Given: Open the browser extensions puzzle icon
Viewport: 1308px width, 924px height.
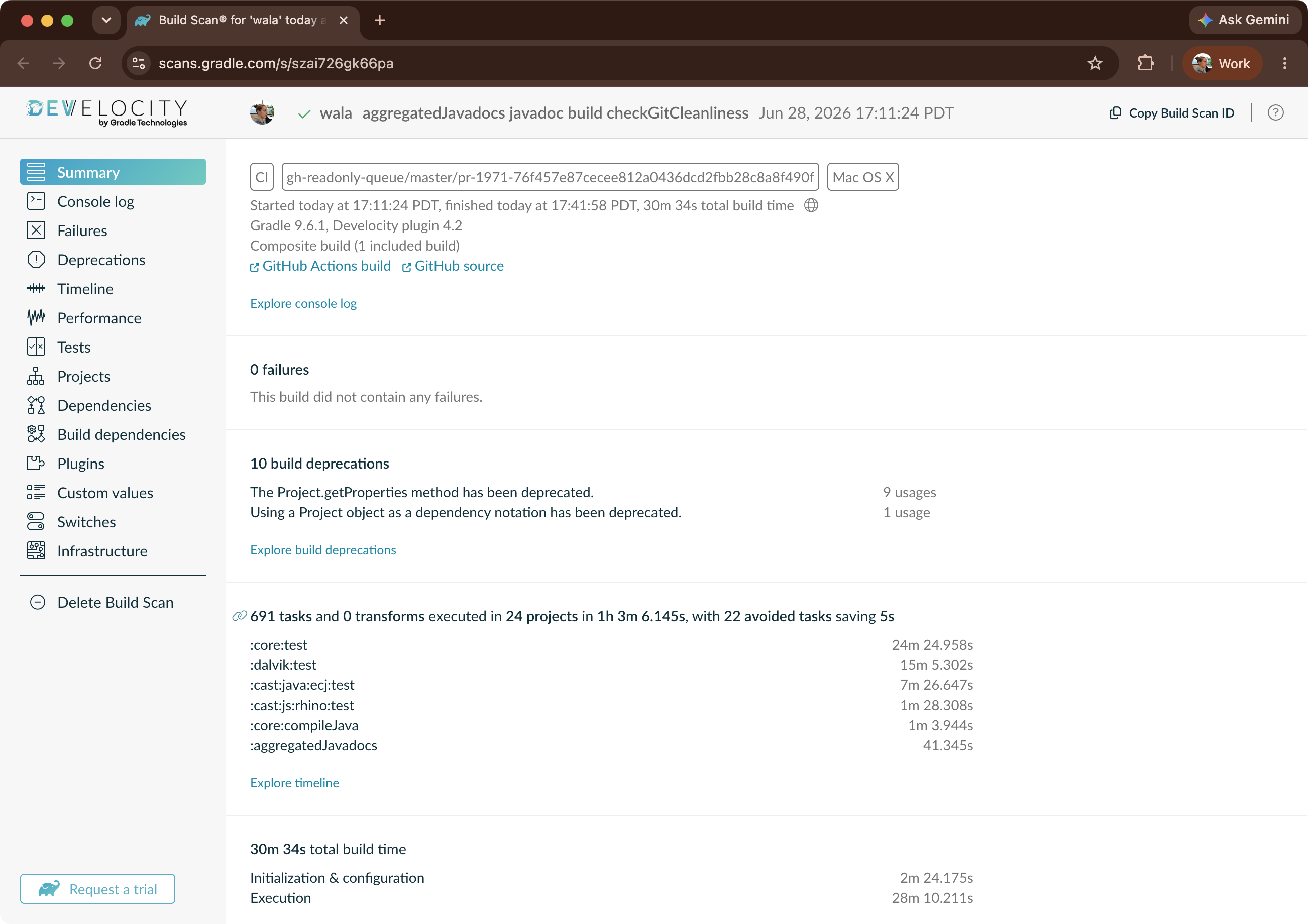Looking at the screenshot, I should click(x=1146, y=63).
